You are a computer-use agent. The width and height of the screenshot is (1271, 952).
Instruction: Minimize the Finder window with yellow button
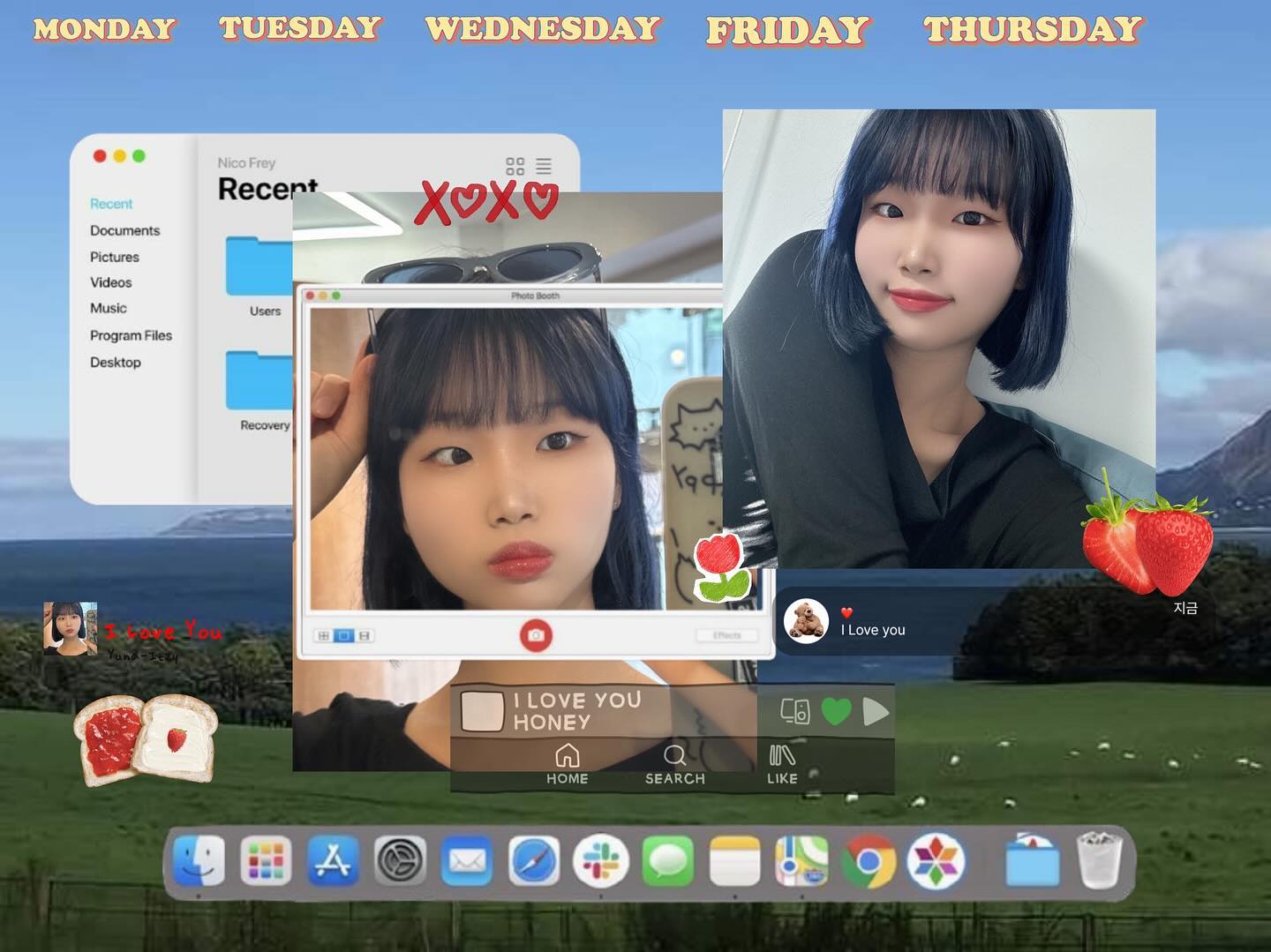tap(119, 156)
